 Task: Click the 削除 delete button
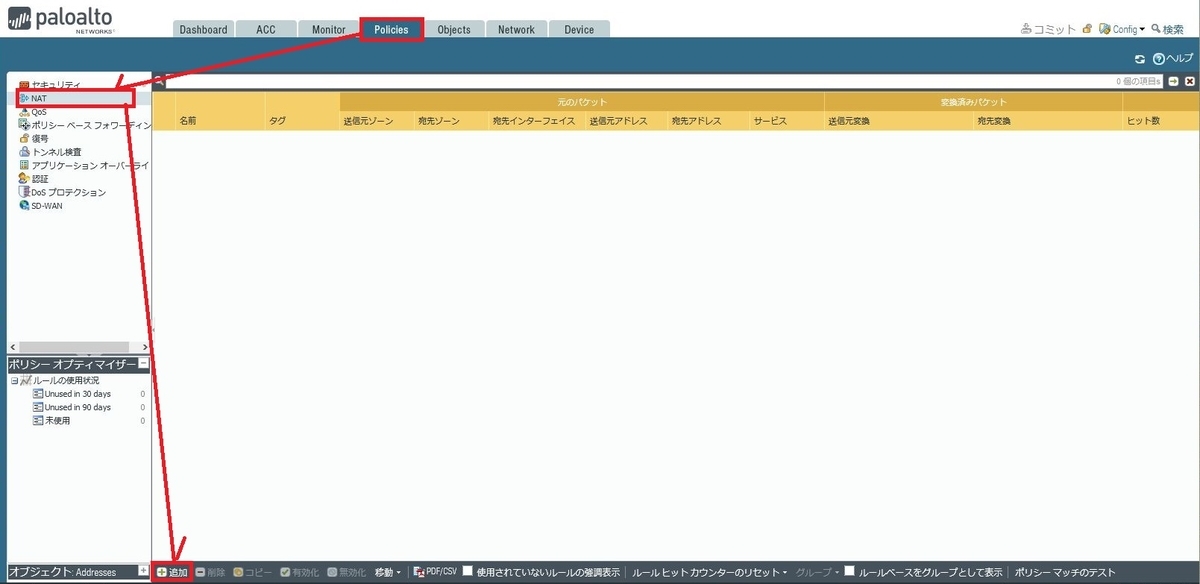click(x=210, y=572)
